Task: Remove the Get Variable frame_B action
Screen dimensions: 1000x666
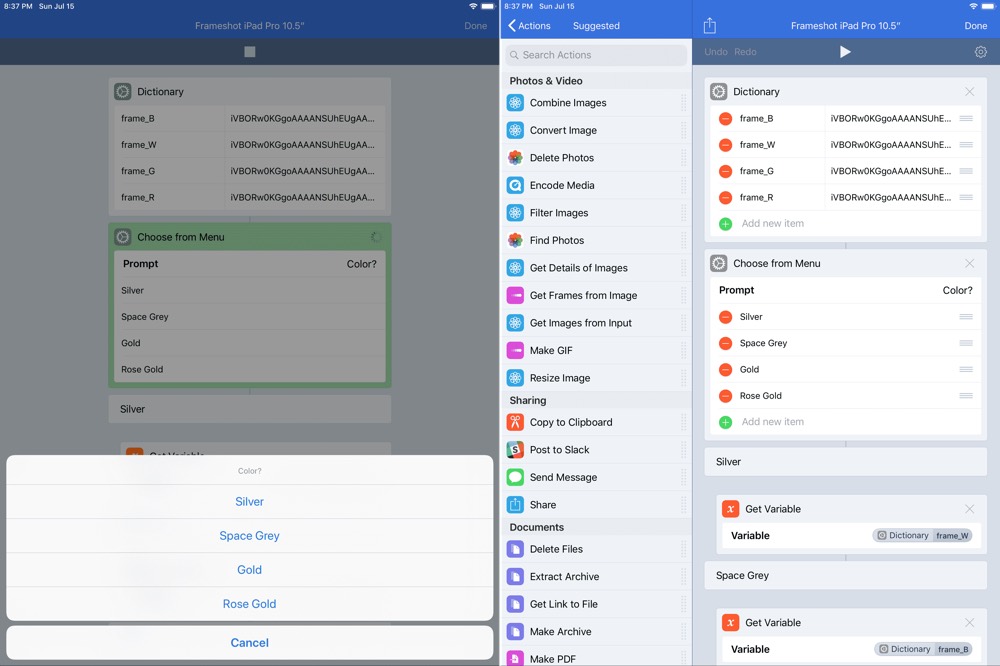Action: (x=969, y=623)
